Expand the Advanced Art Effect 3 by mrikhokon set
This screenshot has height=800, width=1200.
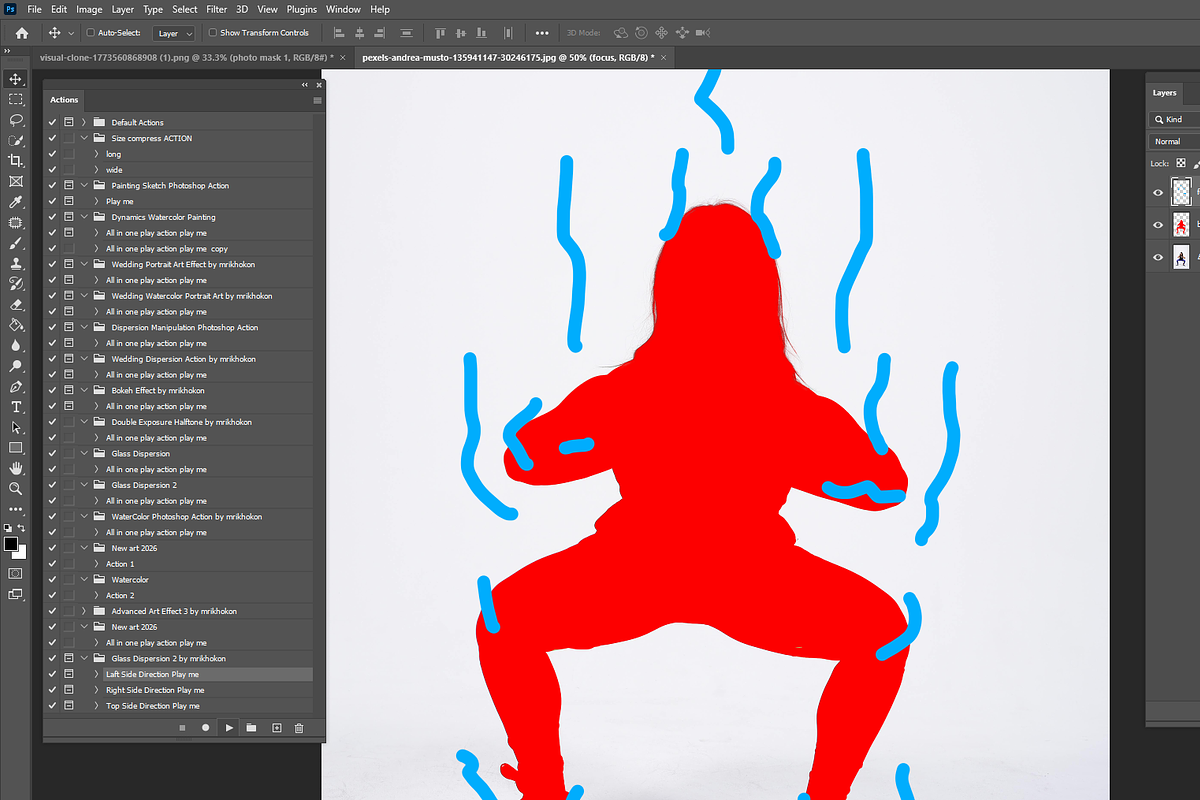[x=84, y=611]
